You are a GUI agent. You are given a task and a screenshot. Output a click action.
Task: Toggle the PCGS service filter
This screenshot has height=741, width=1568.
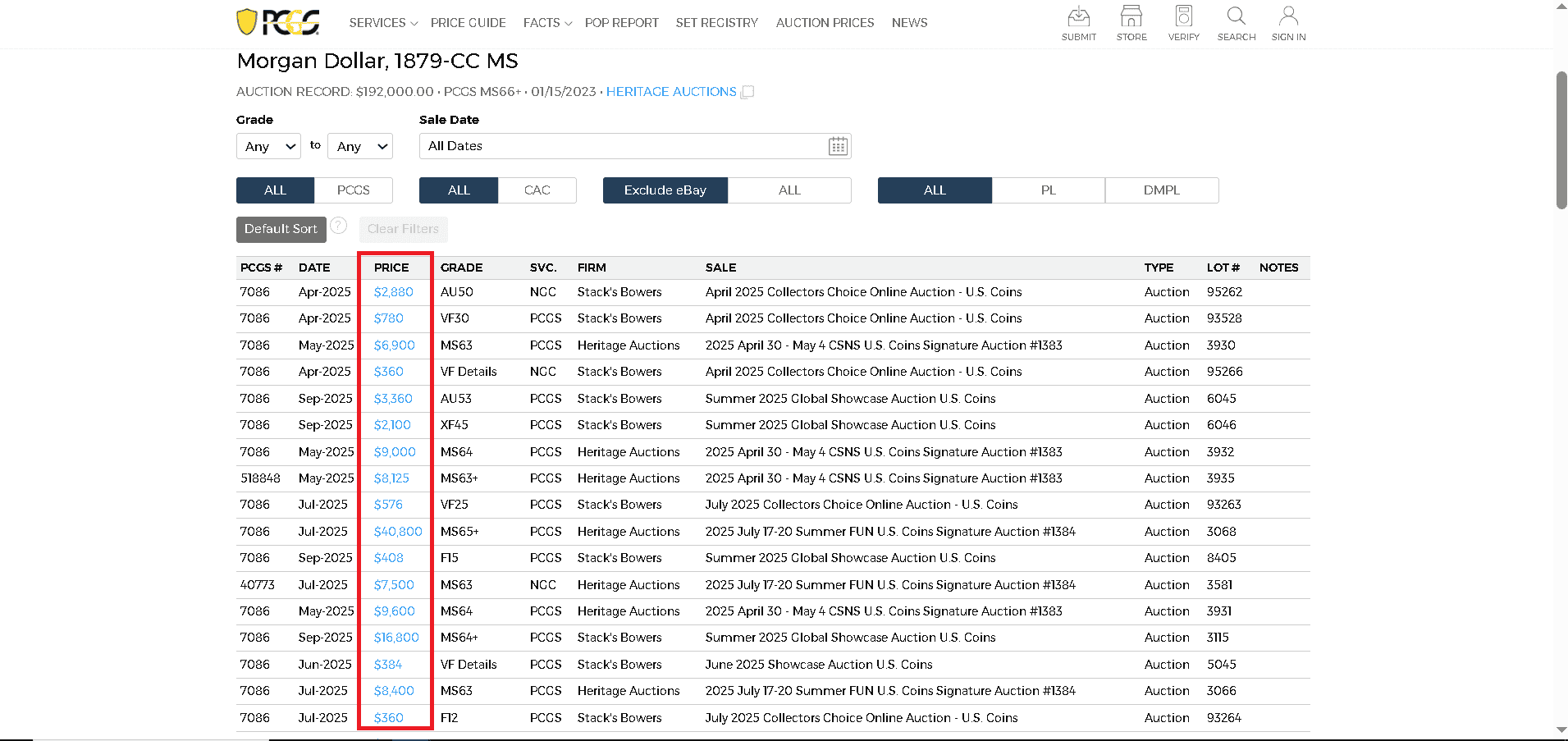[x=354, y=190]
